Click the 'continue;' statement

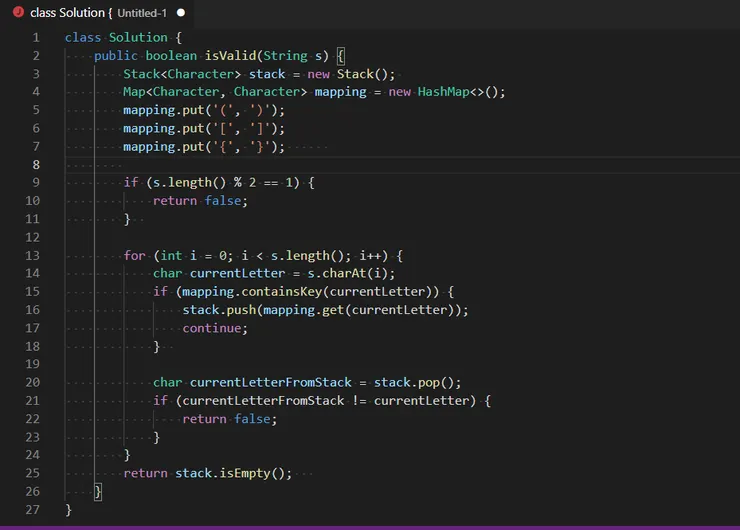click(215, 328)
